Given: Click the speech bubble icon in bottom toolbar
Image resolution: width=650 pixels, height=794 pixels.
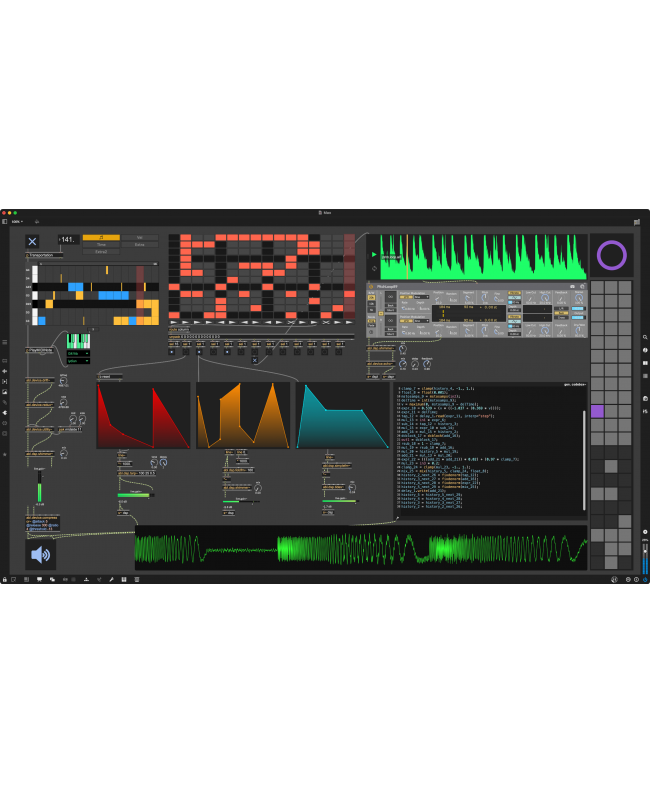Looking at the screenshot, I should coord(39,579).
